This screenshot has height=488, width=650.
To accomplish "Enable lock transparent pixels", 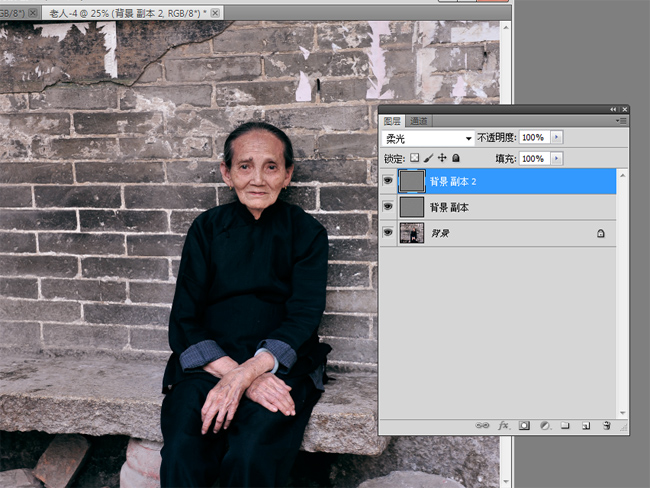I will pyautogui.click(x=415, y=158).
